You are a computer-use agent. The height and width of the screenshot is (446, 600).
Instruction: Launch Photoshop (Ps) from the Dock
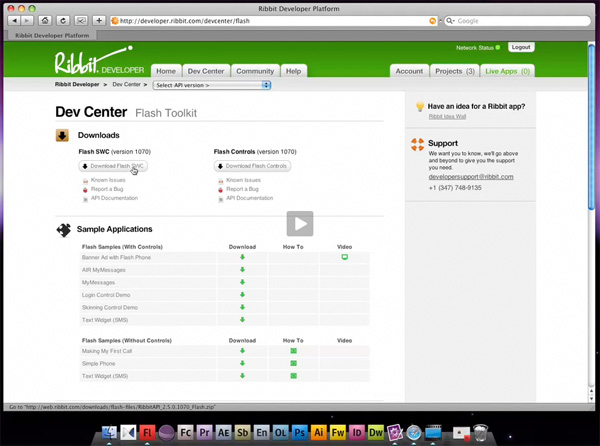point(299,433)
